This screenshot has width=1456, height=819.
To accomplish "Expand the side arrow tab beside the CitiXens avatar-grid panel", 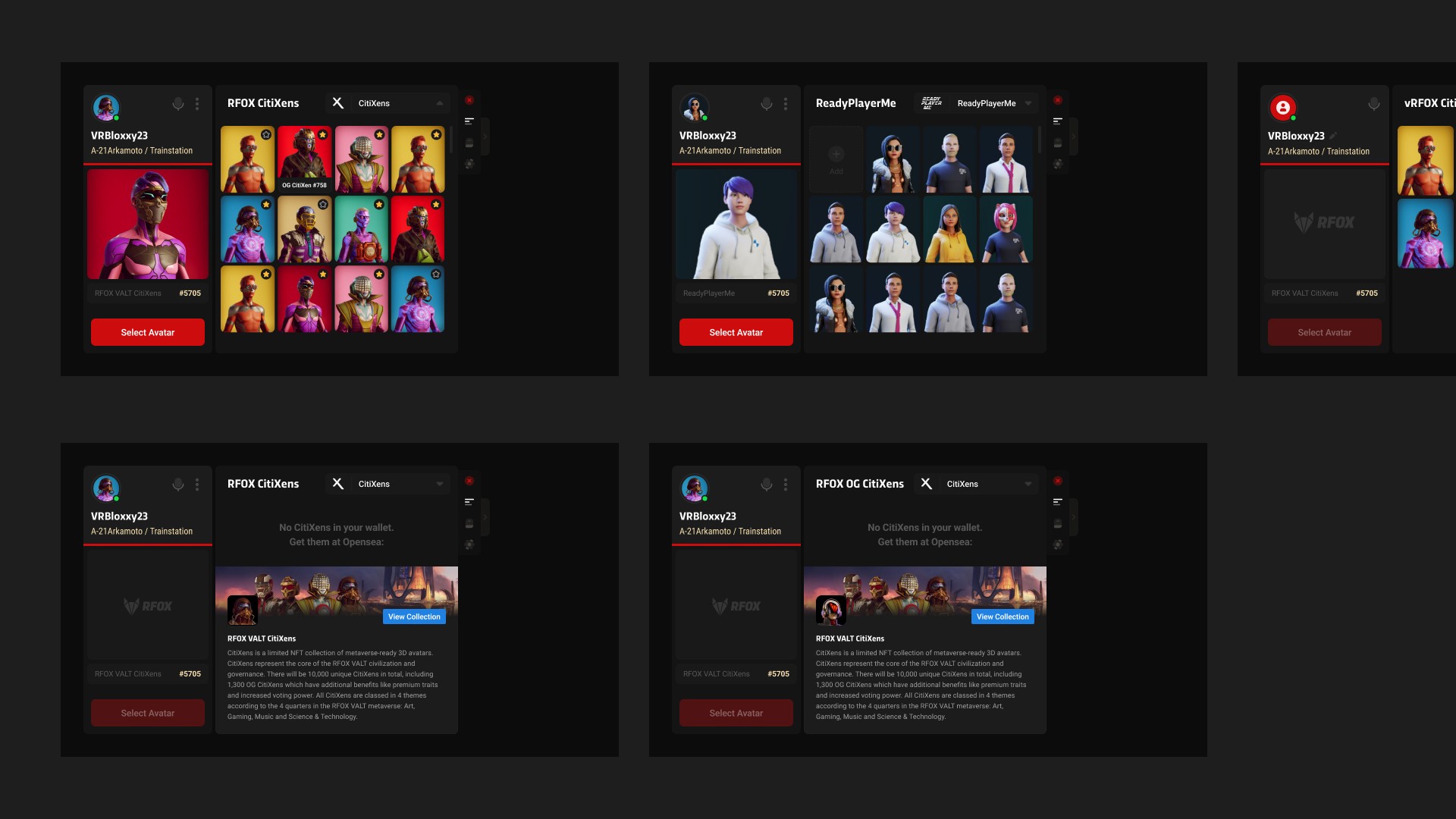I will (x=485, y=136).
